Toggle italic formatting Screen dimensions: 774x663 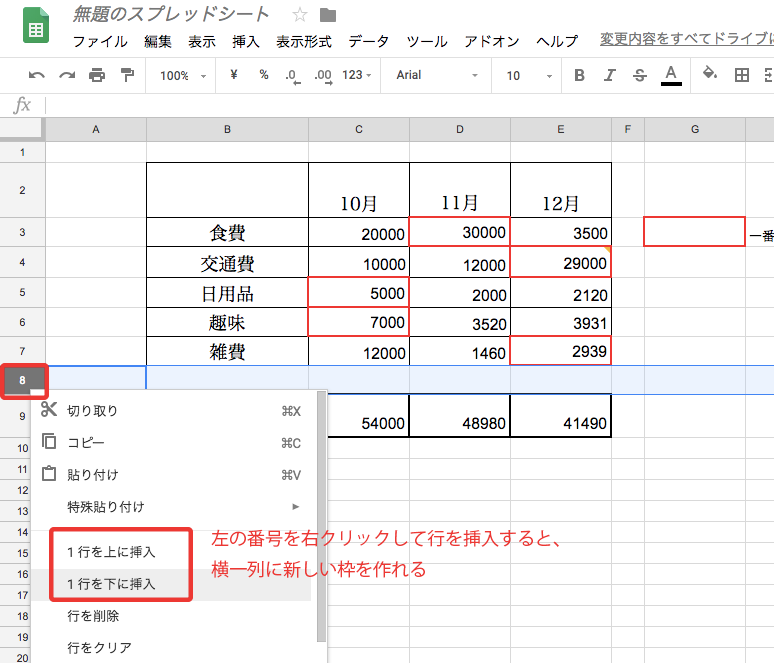point(610,75)
